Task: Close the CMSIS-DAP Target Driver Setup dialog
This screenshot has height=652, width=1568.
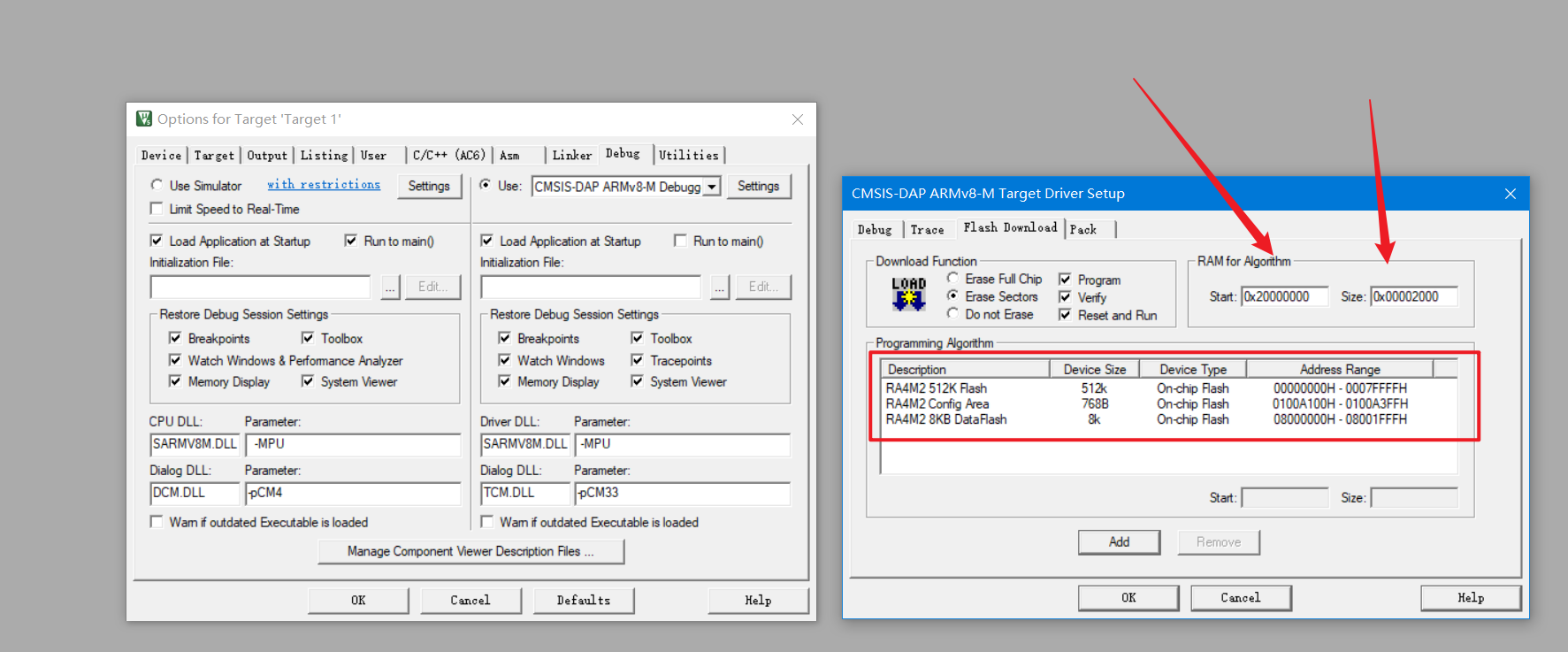Action: pos(1511,194)
